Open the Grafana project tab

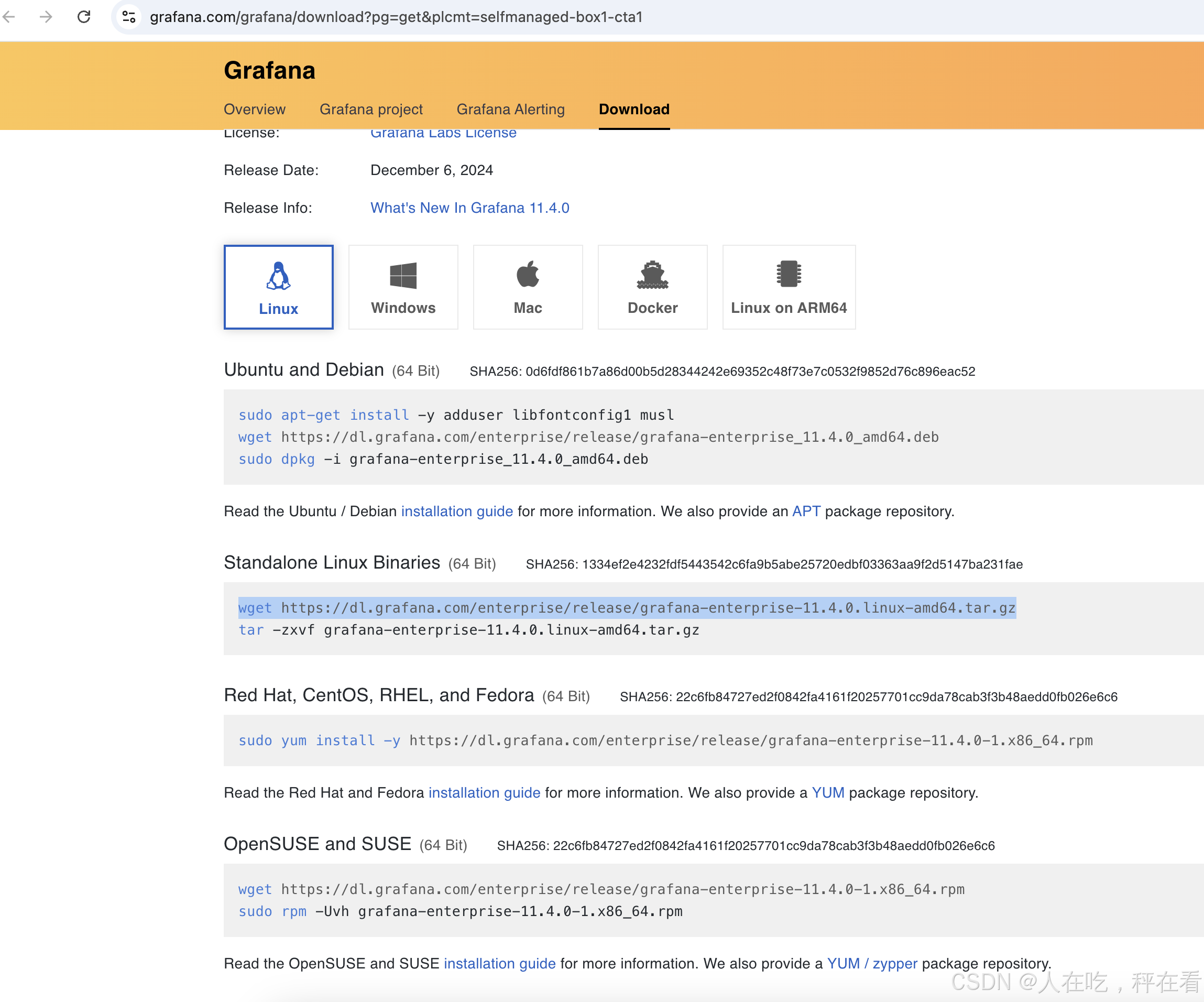[x=371, y=109]
